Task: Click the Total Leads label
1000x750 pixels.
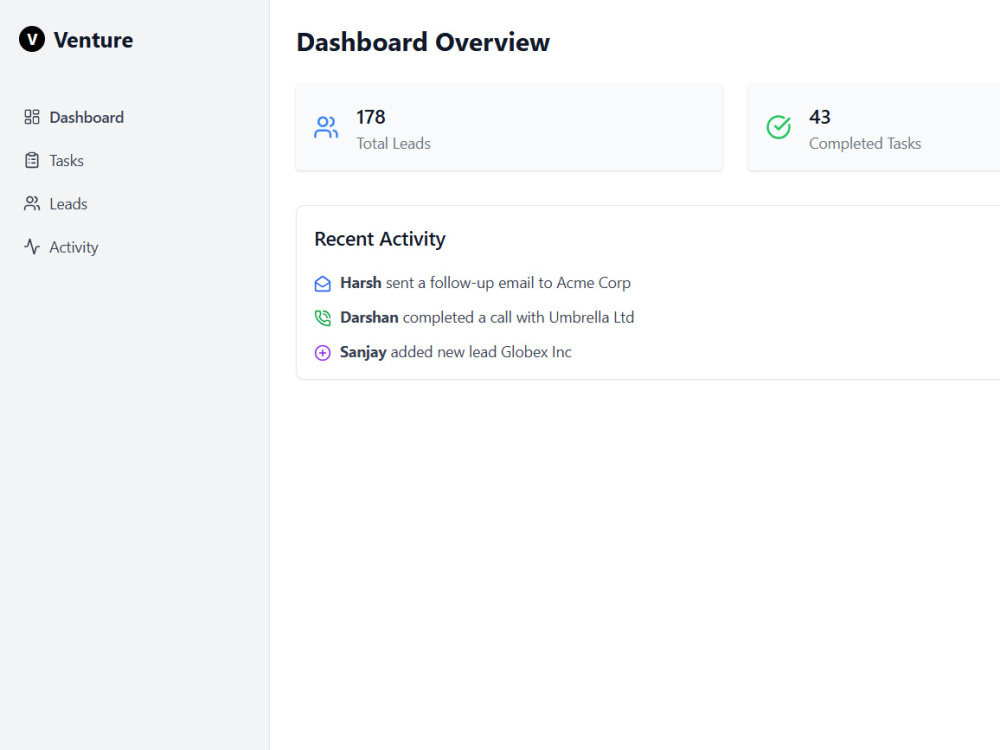Action: click(x=393, y=143)
